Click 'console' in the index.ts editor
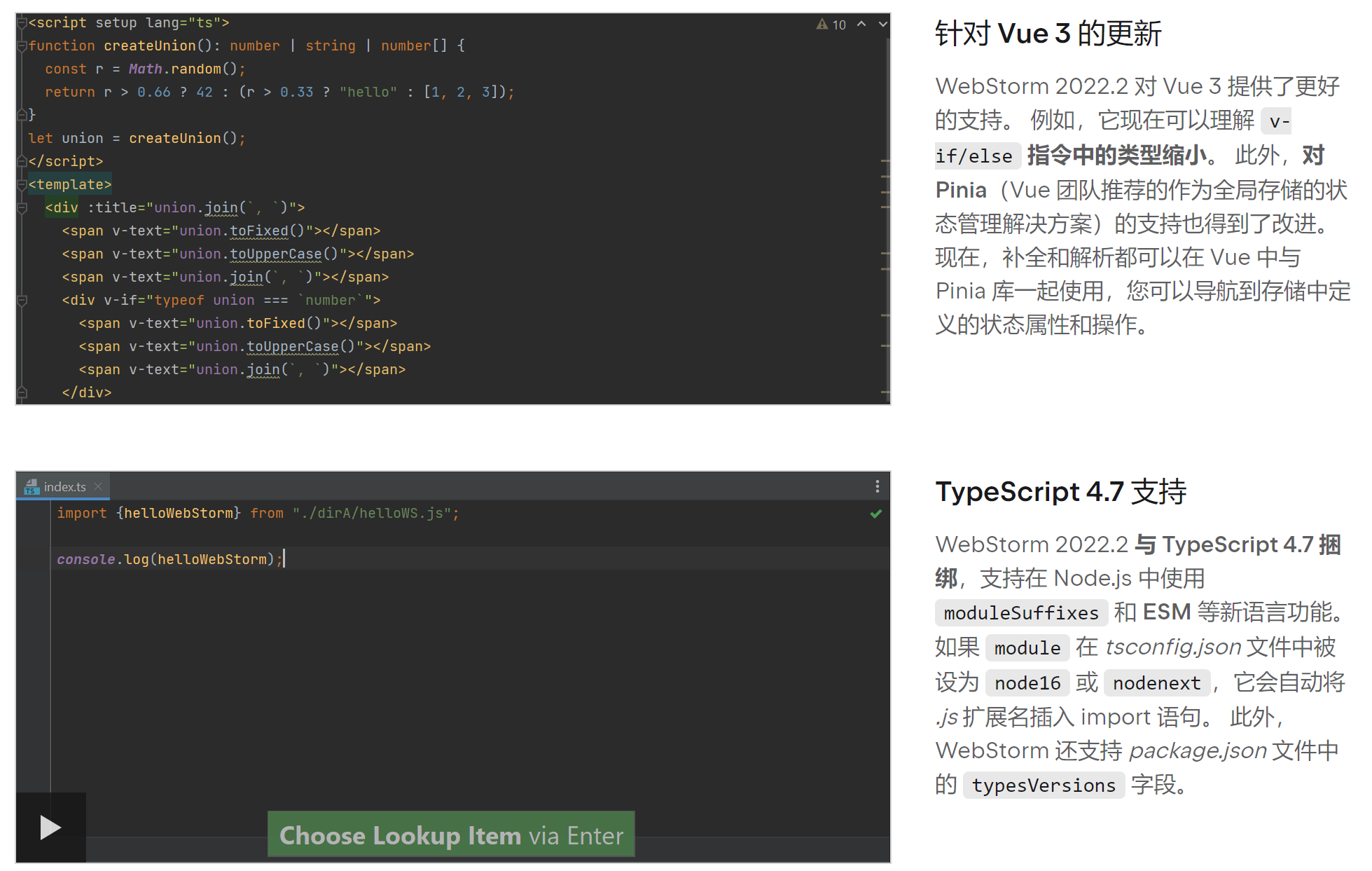Screen dimensions: 1372x871 coord(85,559)
